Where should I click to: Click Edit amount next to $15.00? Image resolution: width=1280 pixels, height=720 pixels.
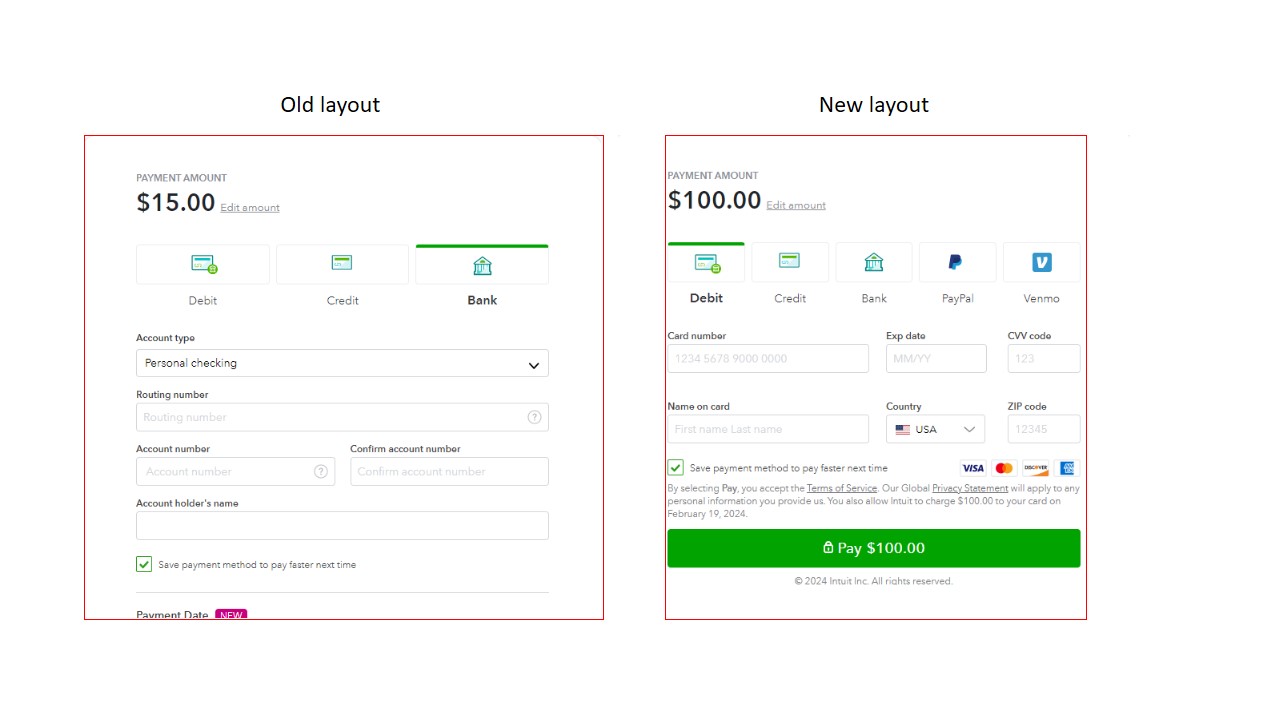250,208
